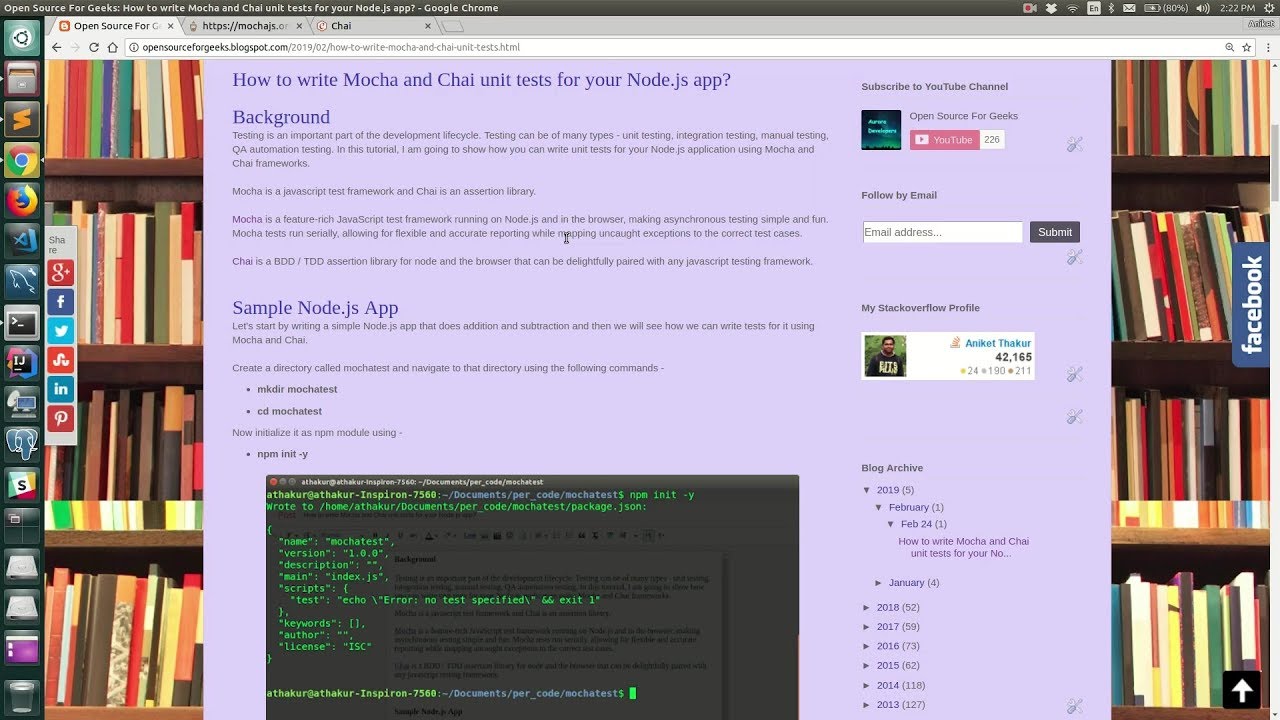
Task: Share post on Google Plus
Action: point(61,272)
